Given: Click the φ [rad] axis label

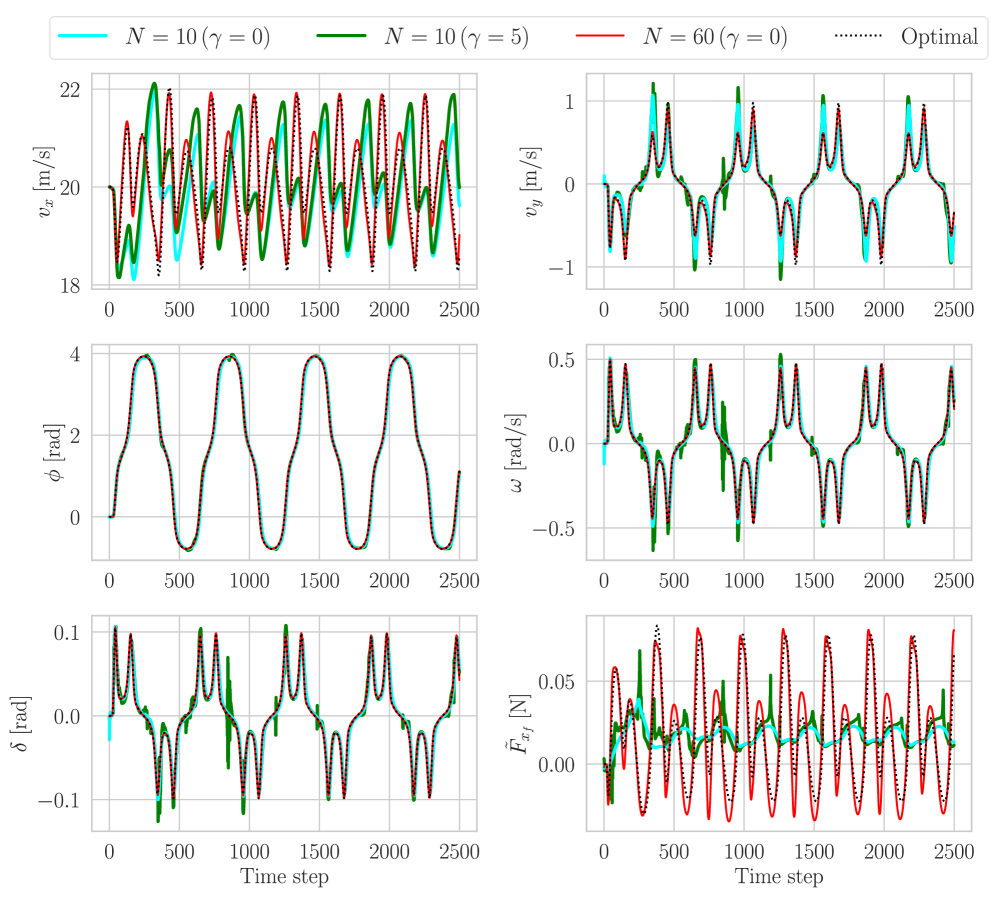Looking at the screenshot, I should coord(55,453).
